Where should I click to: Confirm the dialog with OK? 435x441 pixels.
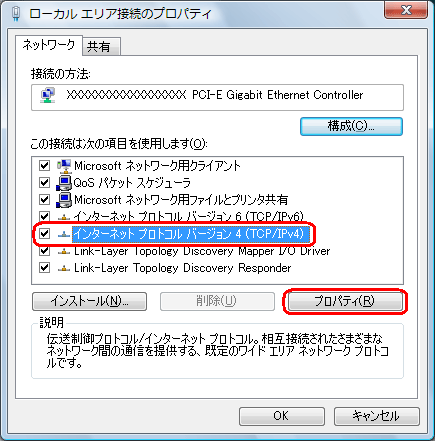coord(282,416)
